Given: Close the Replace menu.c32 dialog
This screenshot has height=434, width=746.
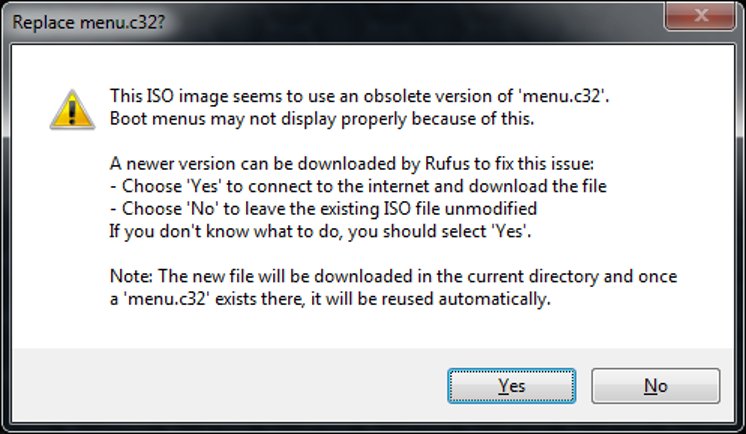Looking at the screenshot, I should pos(700,16).
